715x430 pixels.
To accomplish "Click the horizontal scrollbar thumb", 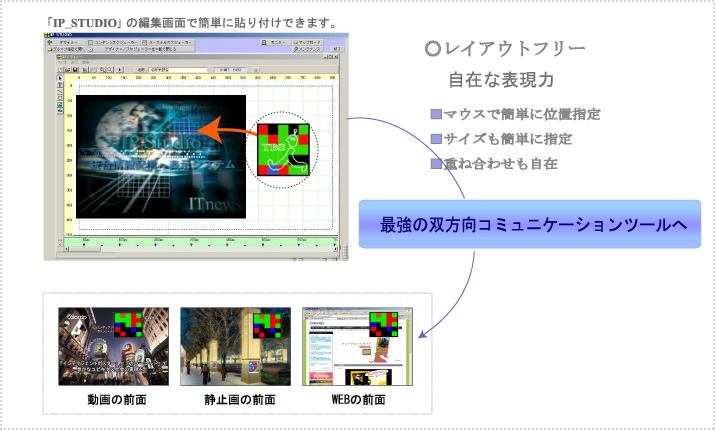I will (85, 249).
